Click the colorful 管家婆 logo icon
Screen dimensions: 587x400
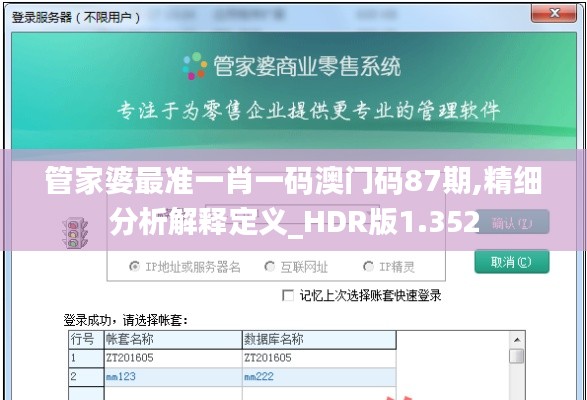click(x=195, y=66)
